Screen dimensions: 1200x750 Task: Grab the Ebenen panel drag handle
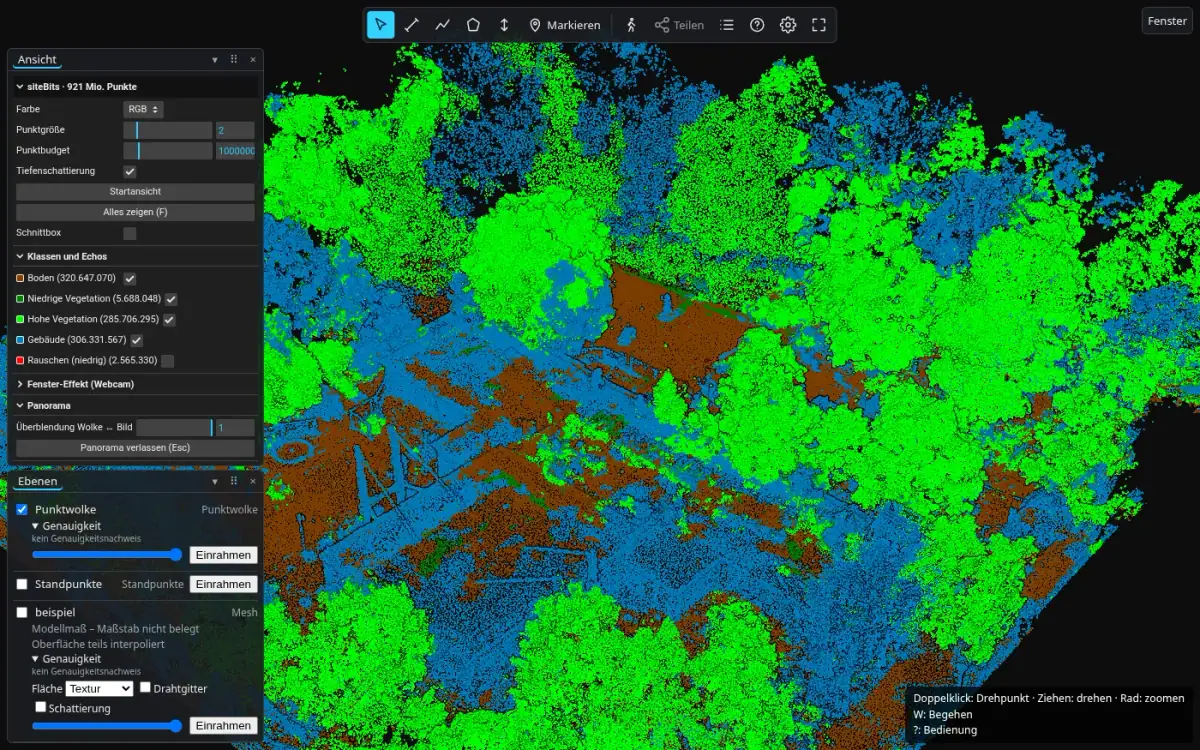[234, 481]
